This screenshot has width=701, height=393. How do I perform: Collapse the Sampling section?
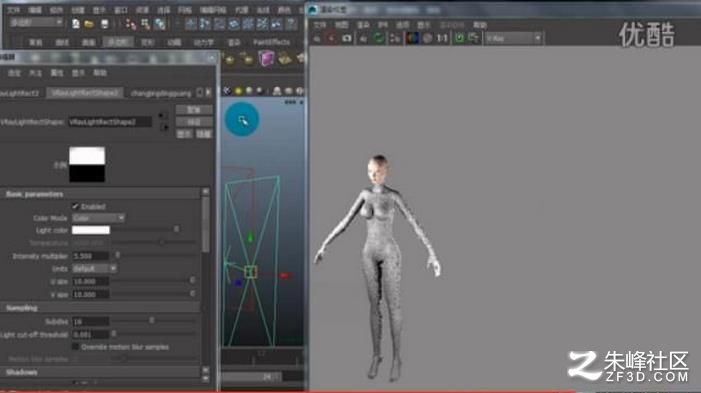click(100, 308)
